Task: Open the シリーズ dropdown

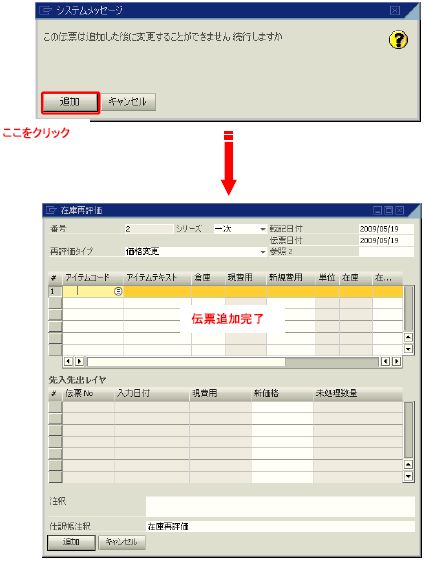Action: tap(263, 229)
